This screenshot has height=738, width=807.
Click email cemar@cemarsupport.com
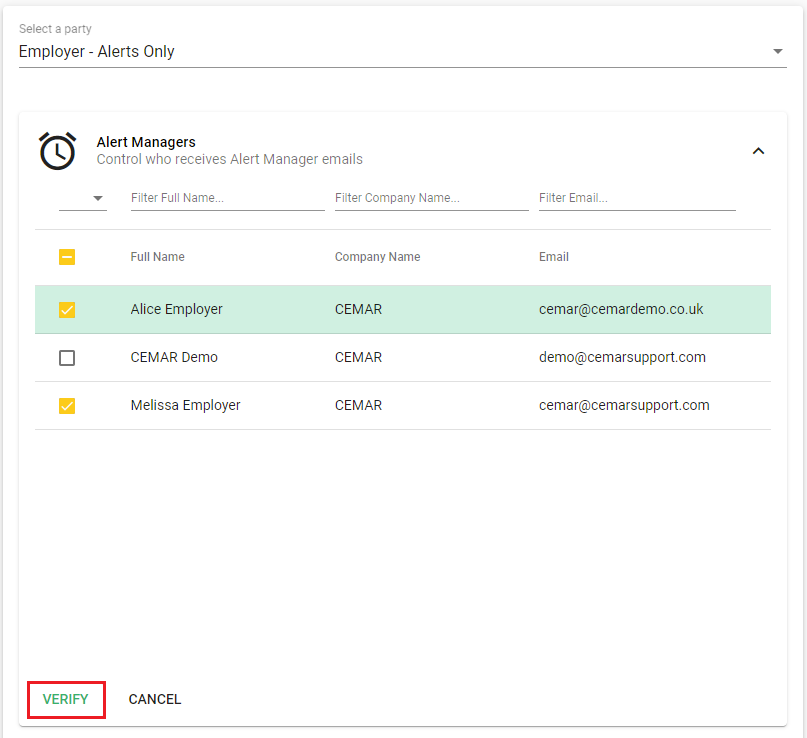pos(624,406)
